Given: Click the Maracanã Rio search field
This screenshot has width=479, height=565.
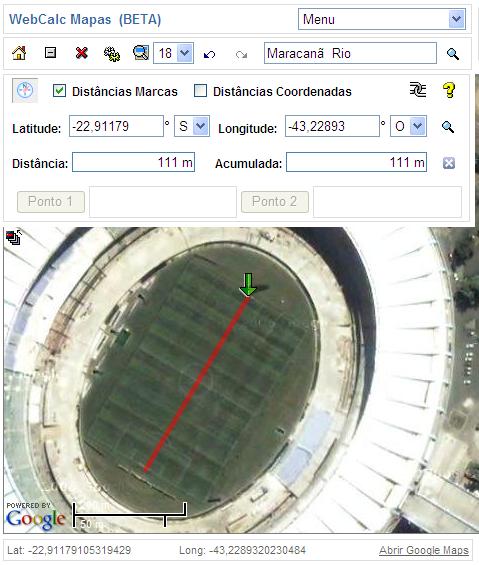Looking at the screenshot, I should pyautogui.click(x=350, y=53).
